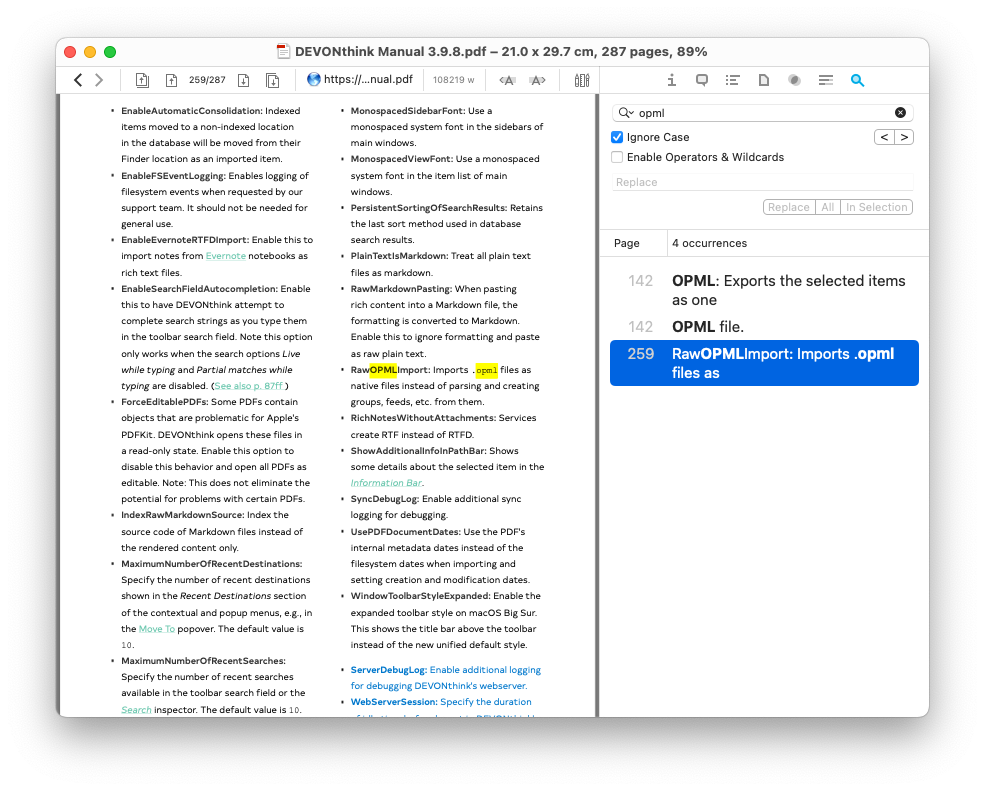Click the All replace button
Viewport: 985px width, 791px height.
click(x=827, y=207)
